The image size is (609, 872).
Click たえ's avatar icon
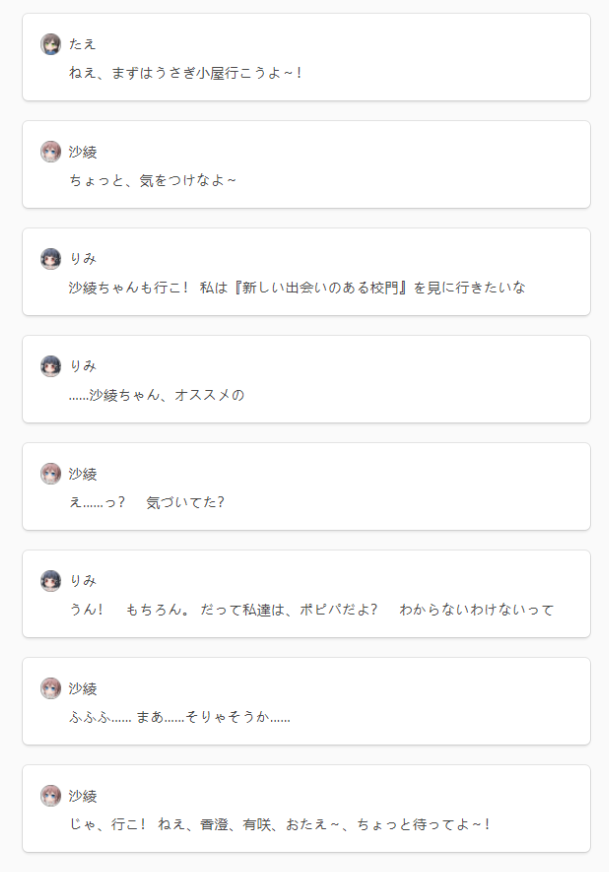pyautogui.click(x=51, y=44)
